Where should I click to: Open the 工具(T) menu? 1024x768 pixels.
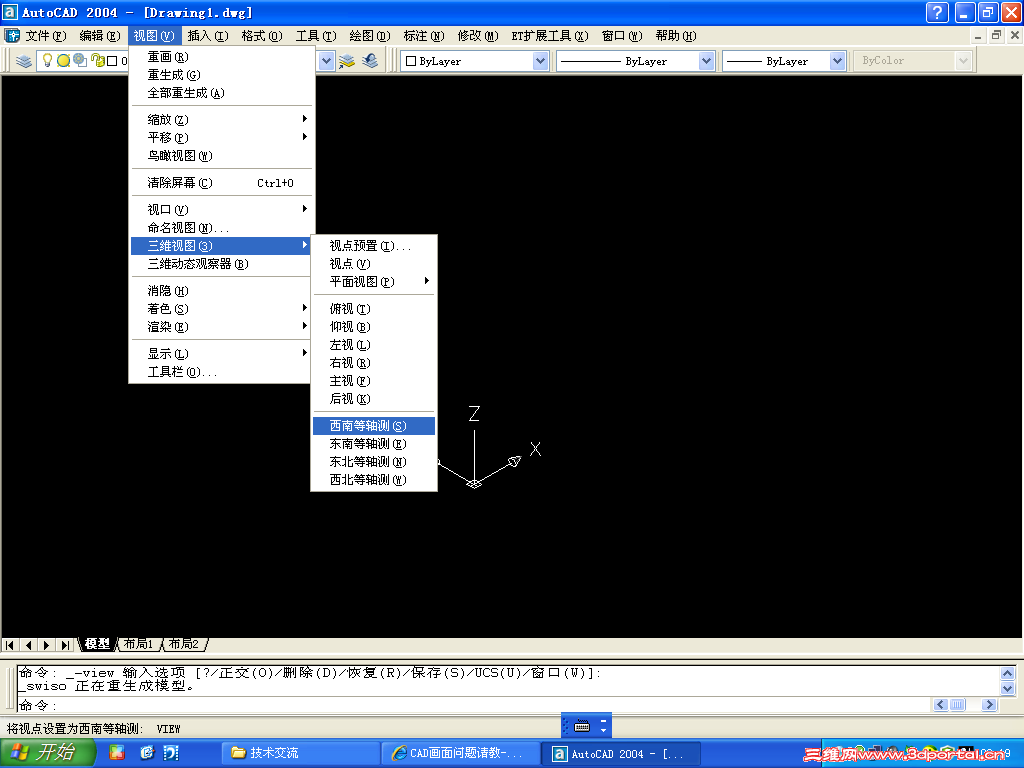pyautogui.click(x=315, y=36)
